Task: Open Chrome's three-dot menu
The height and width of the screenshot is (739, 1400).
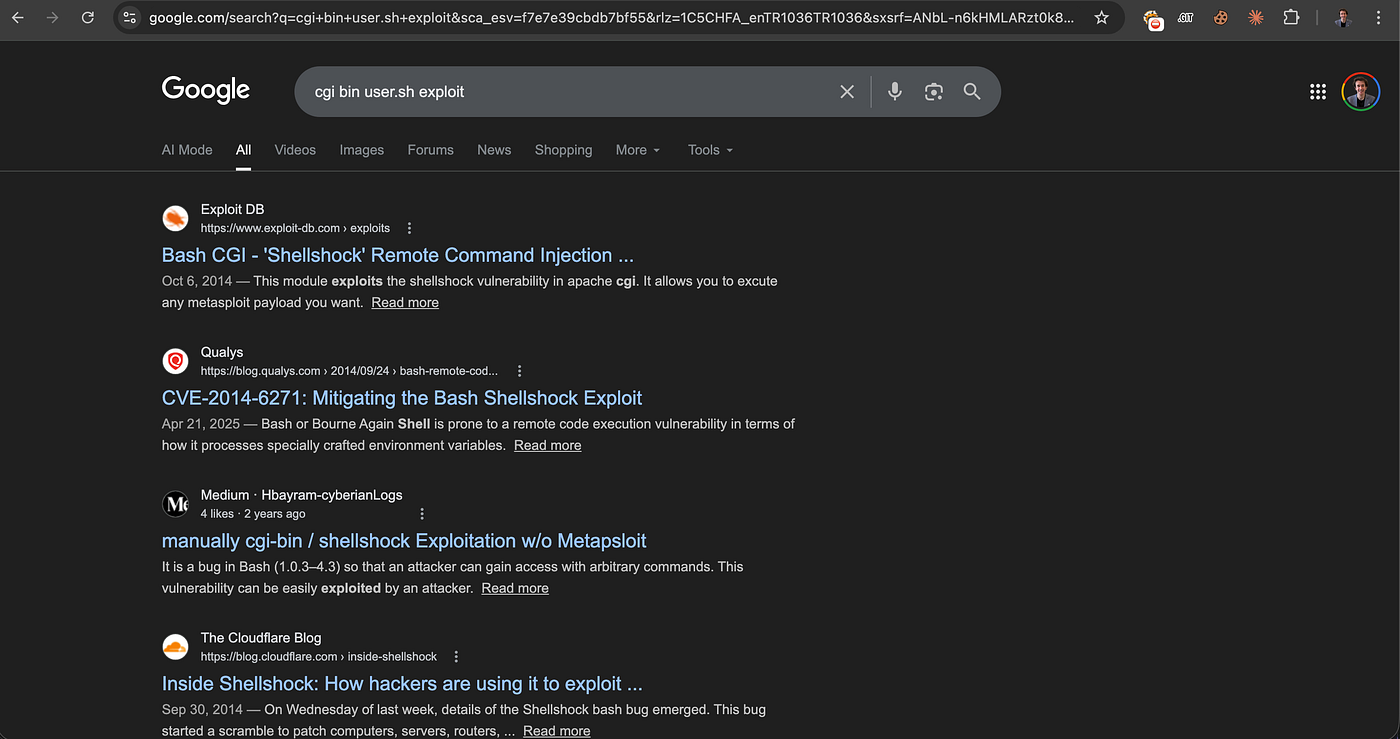Action: [1380, 18]
